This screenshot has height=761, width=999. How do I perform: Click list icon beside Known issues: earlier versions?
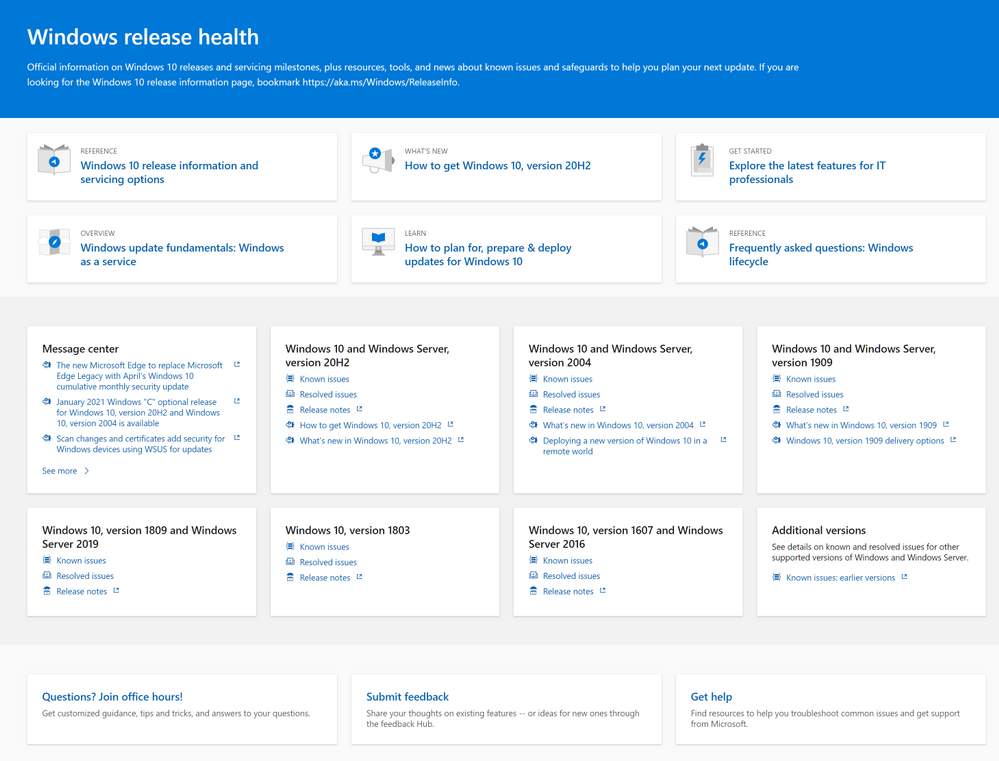click(777, 577)
